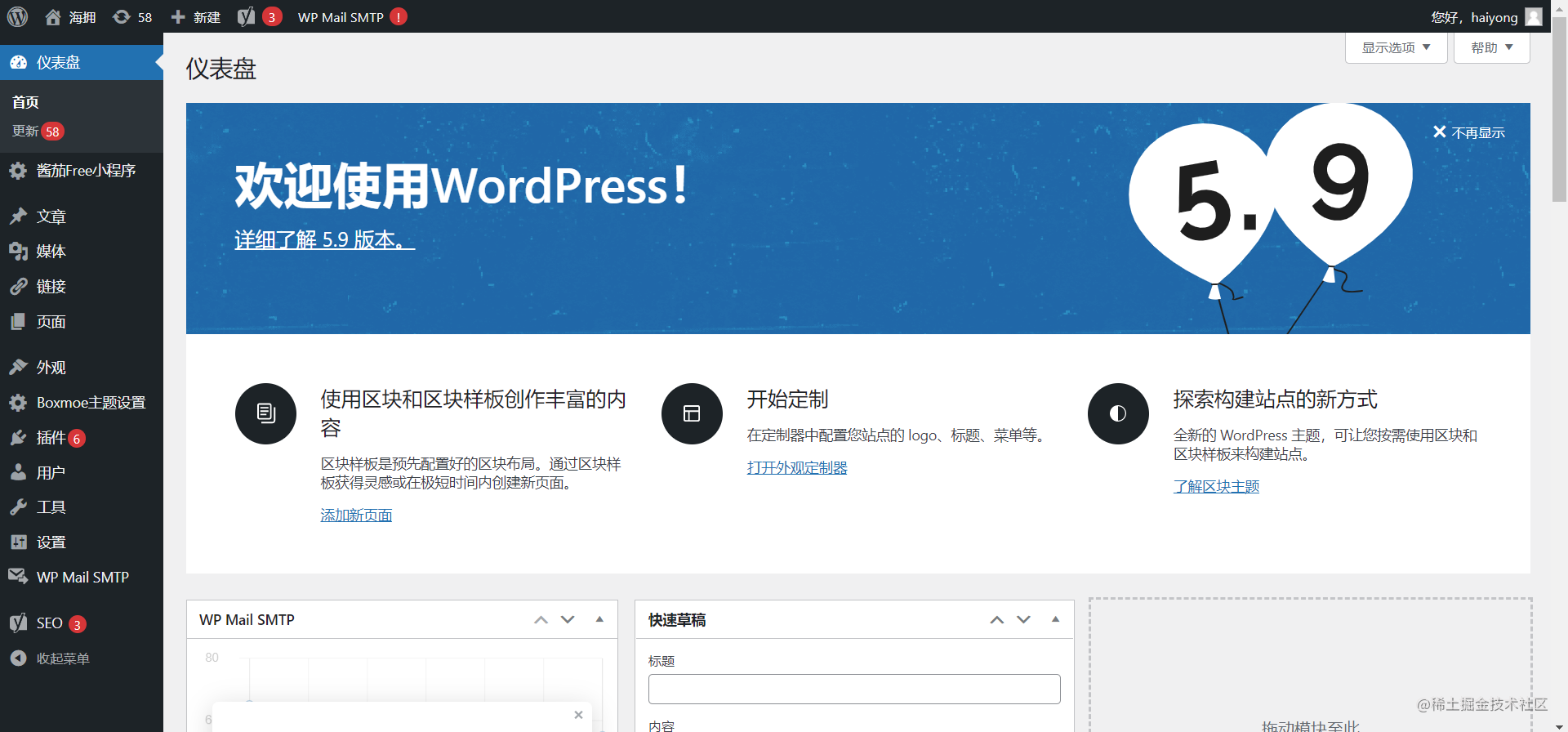Click the round block pattern page icon
The width and height of the screenshot is (1568, 732).
pos(265,413)
